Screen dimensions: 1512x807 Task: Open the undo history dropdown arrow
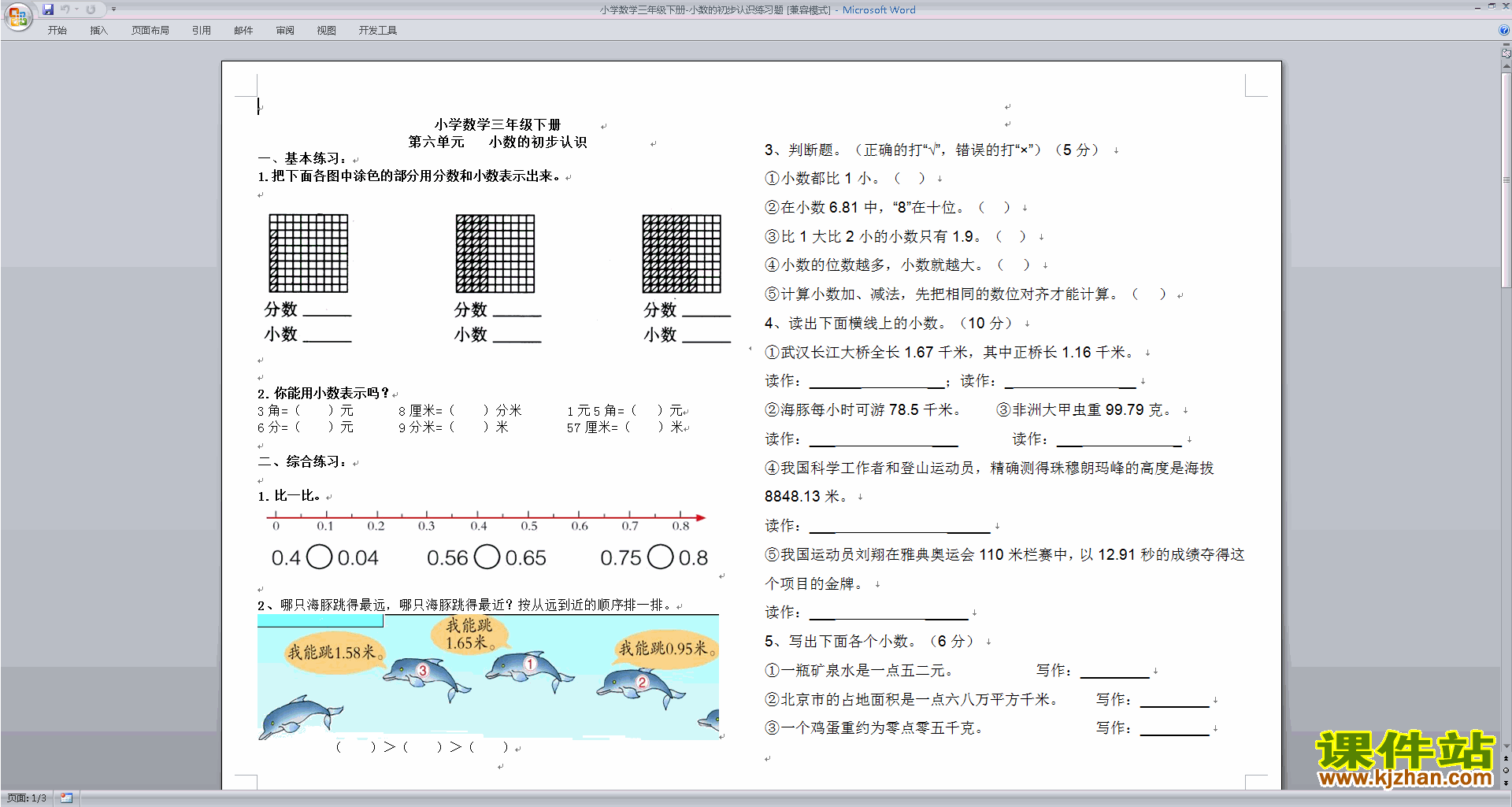pyautogui.click(x=76, y=9)
